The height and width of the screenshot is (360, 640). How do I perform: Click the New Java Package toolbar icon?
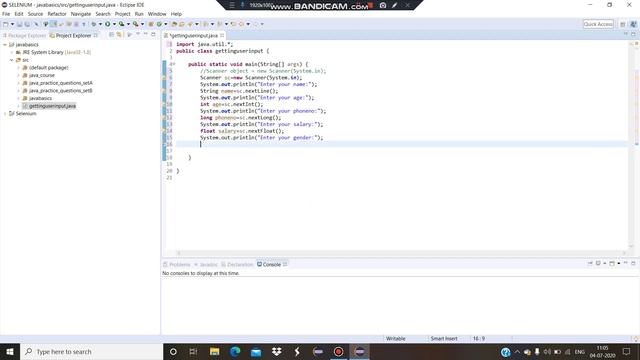151,24
